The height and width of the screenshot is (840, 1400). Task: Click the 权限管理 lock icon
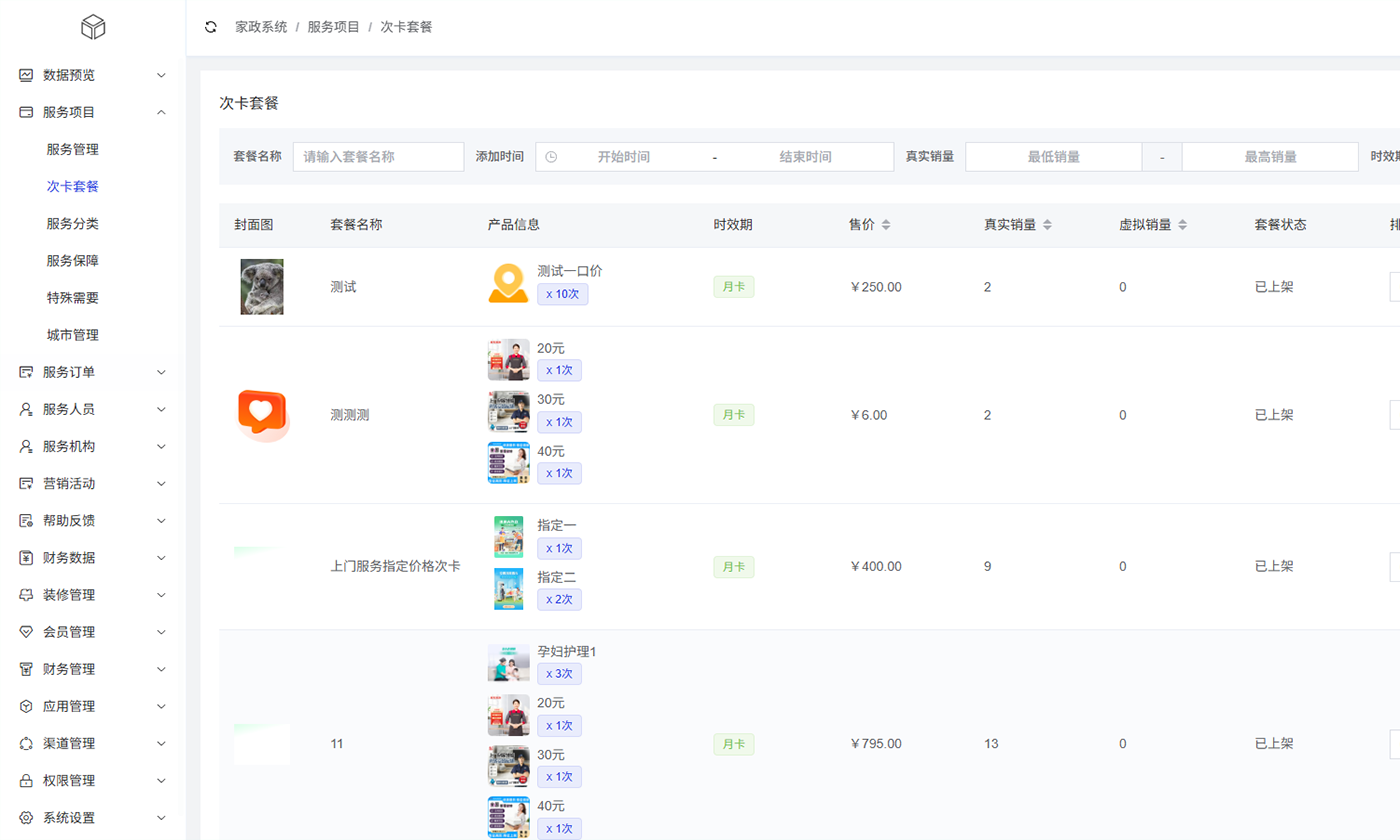(x=27, y=781)
